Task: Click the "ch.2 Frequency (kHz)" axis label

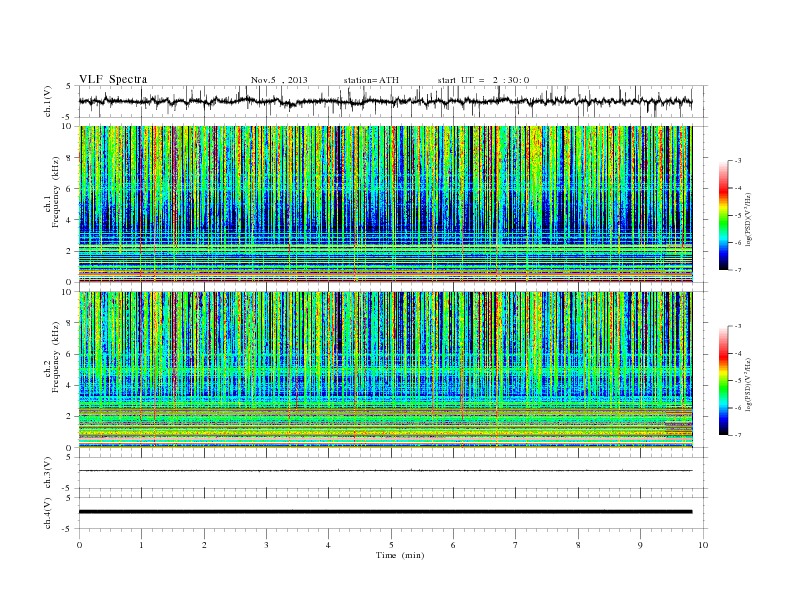Action: (x=53, y=357)
